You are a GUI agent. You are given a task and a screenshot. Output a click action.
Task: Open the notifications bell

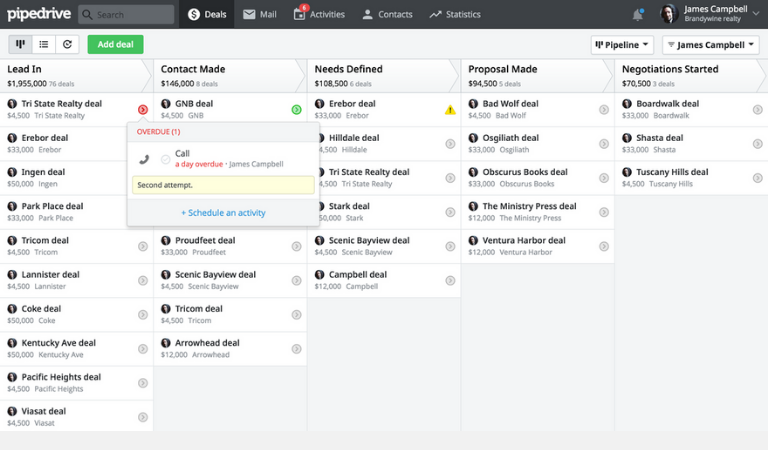point(637,15)
